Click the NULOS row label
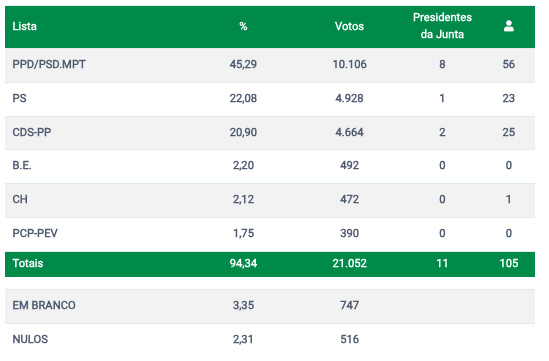 coord(30,339)
